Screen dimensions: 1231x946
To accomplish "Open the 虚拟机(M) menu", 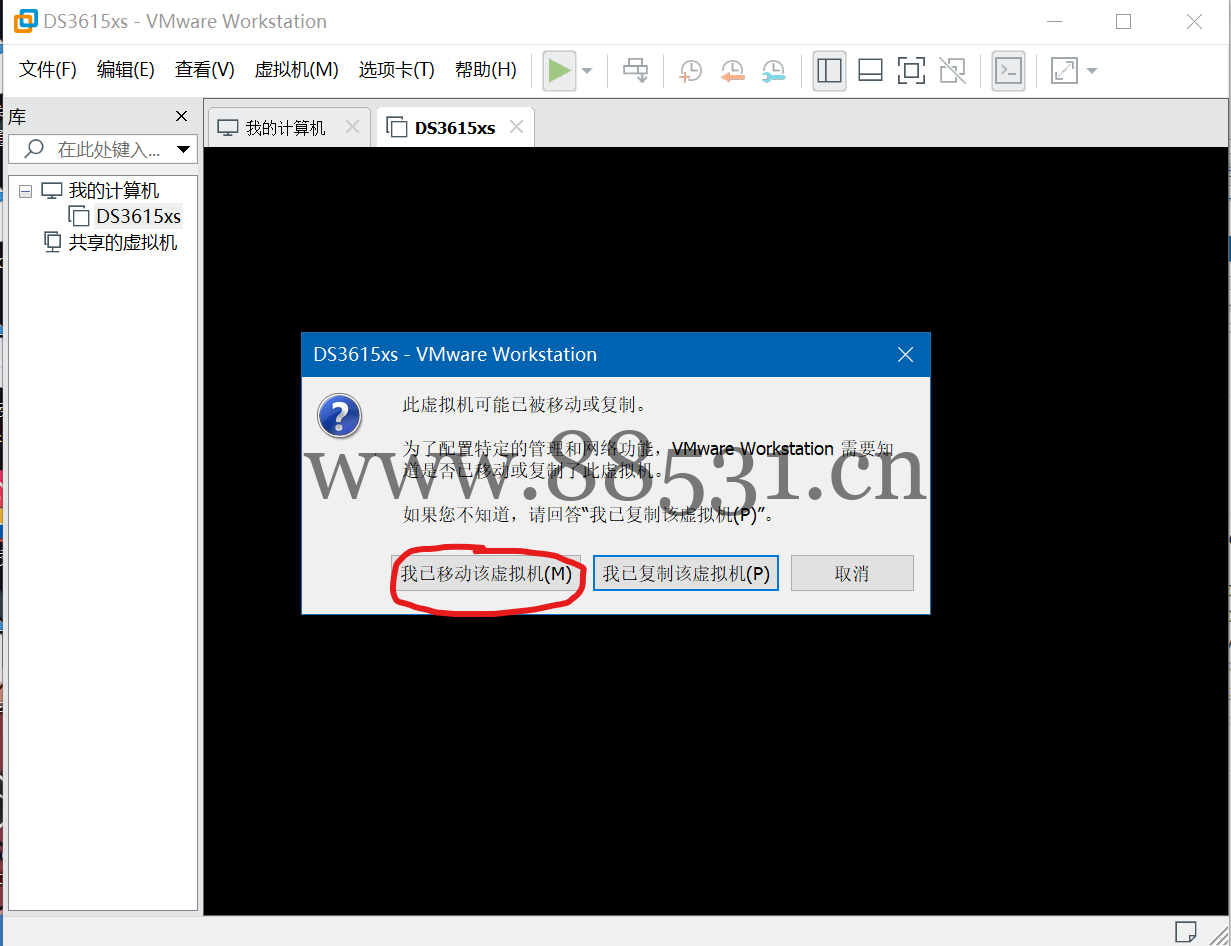I will click(296, 69).
